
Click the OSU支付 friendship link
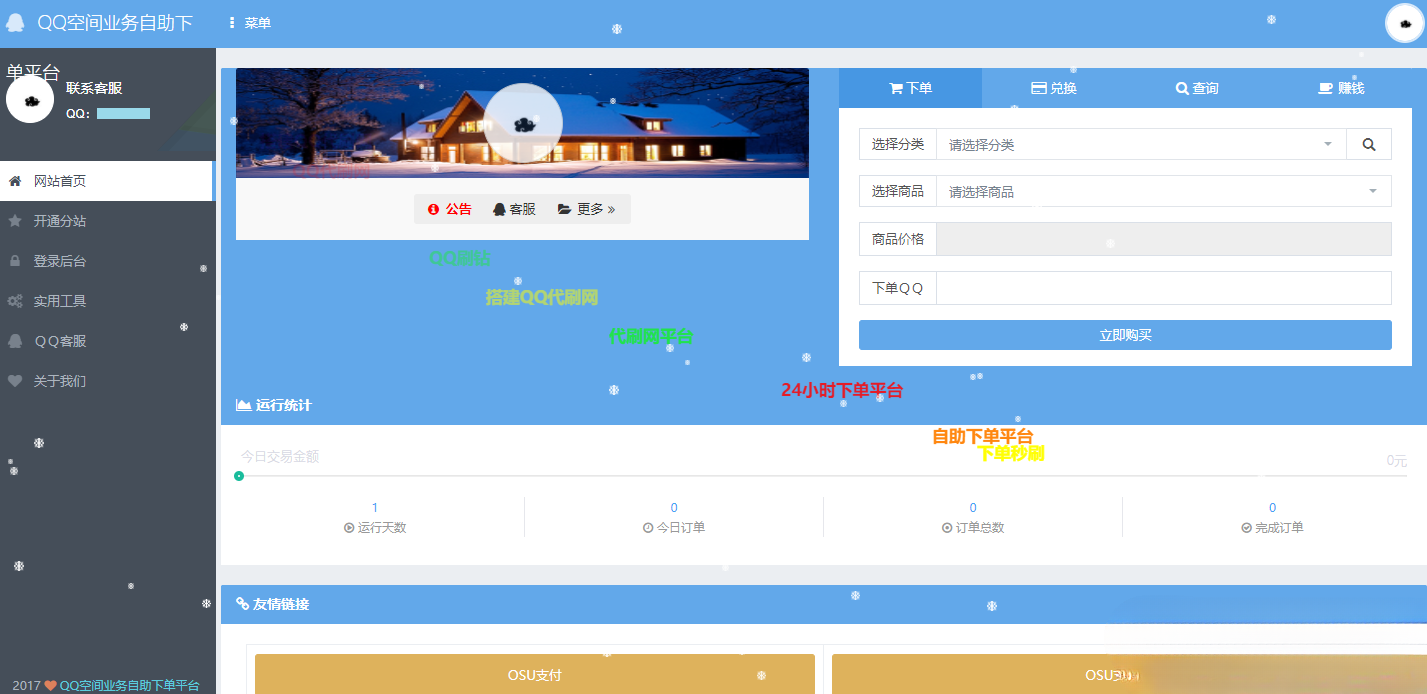534,674
